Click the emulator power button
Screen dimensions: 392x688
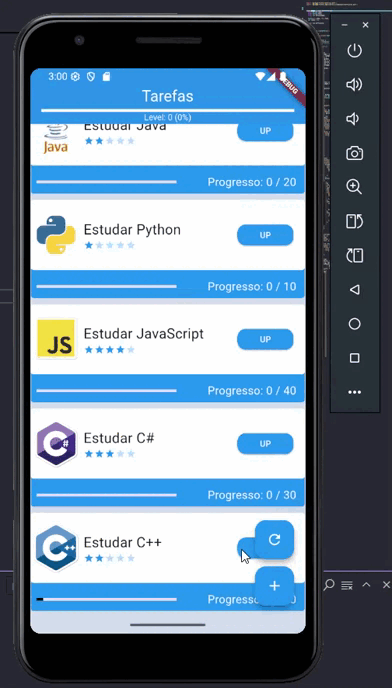point(354,51)
